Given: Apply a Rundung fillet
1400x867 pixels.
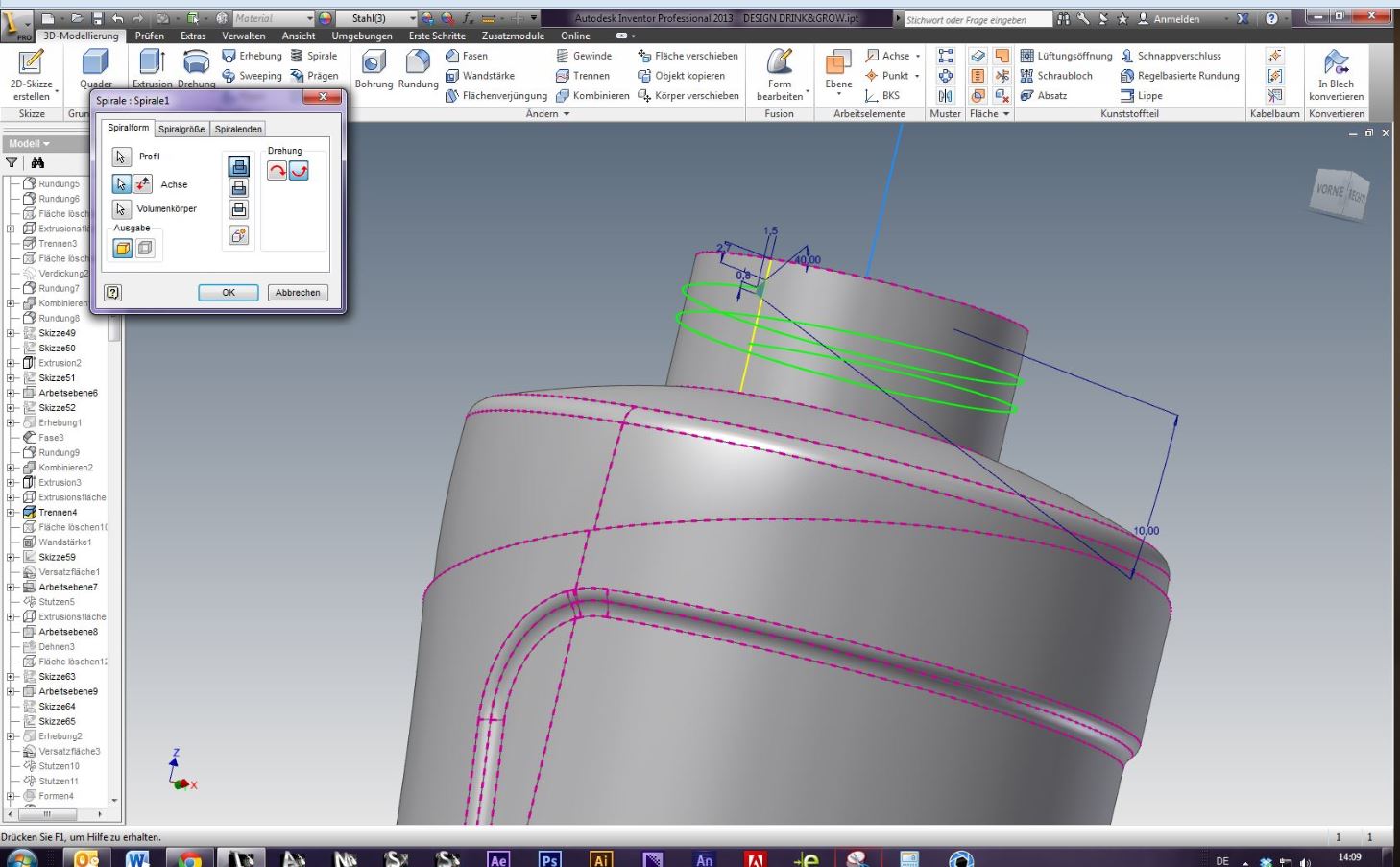Looking at the screenshot, I should (x=419, y=69).
